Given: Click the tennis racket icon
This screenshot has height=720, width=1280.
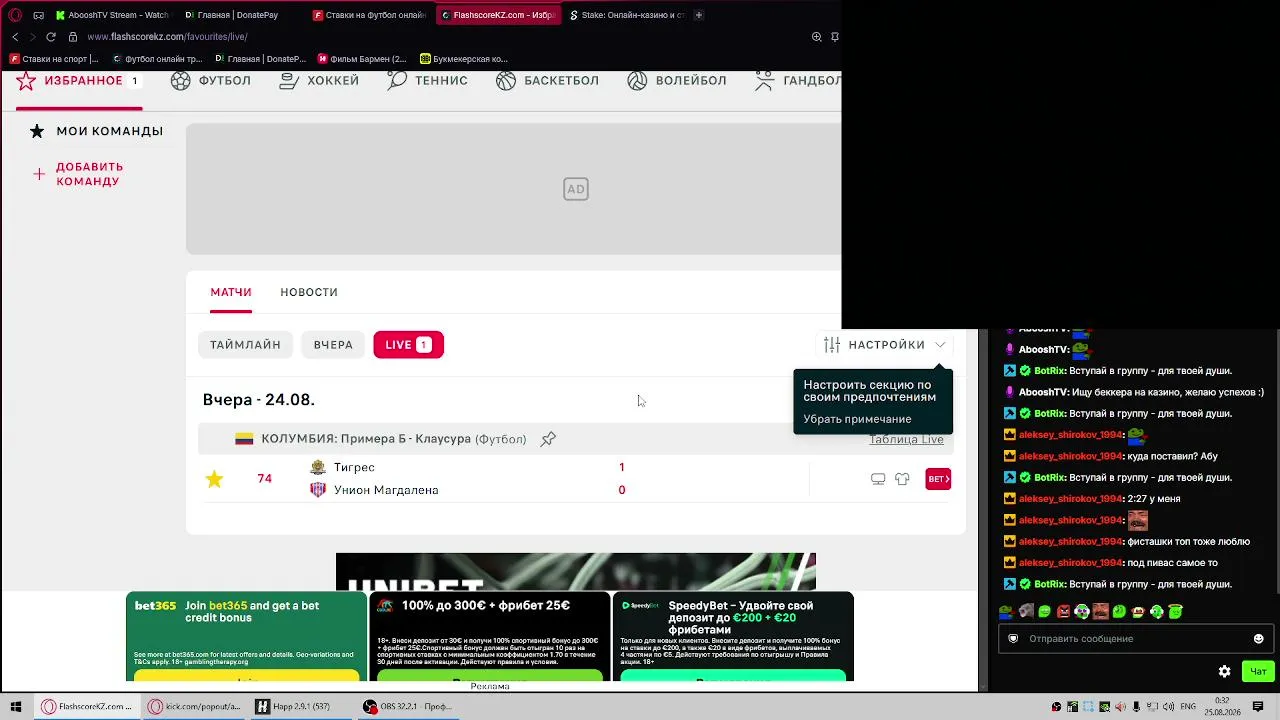Looking at the screenshot, I should click(397, 81).
